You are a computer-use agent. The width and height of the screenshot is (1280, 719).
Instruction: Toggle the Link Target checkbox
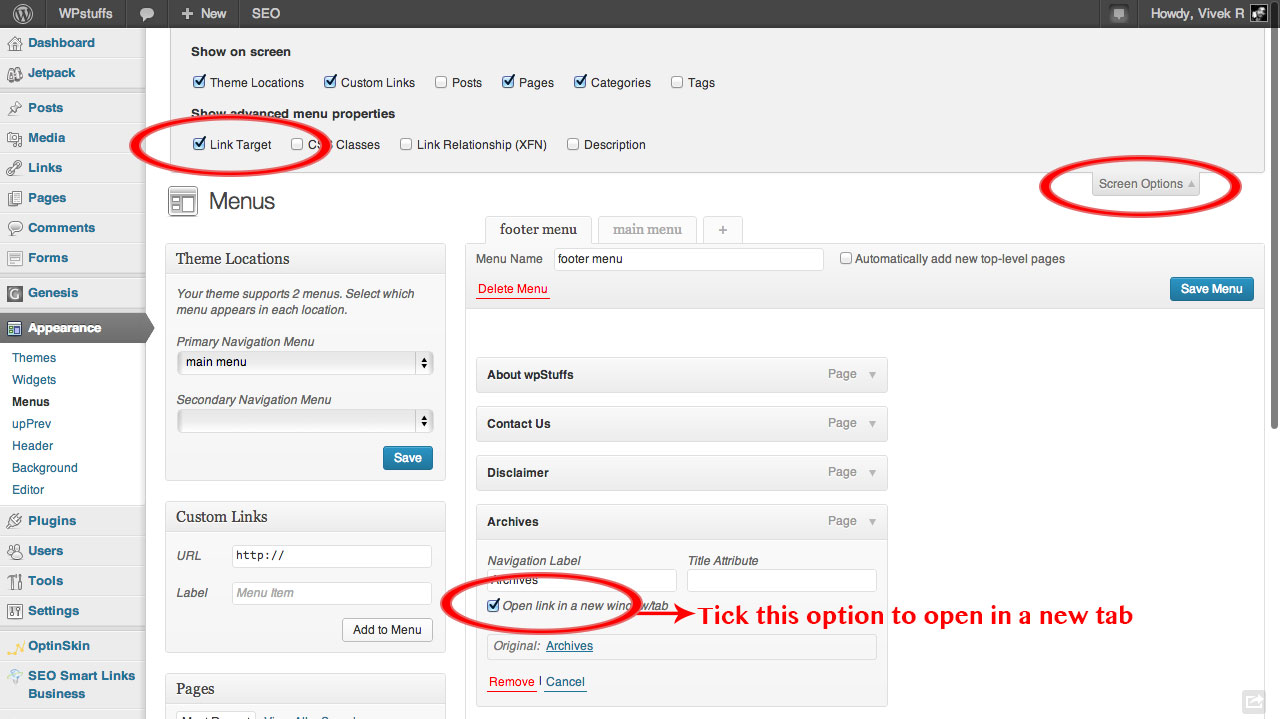(199, 144)
